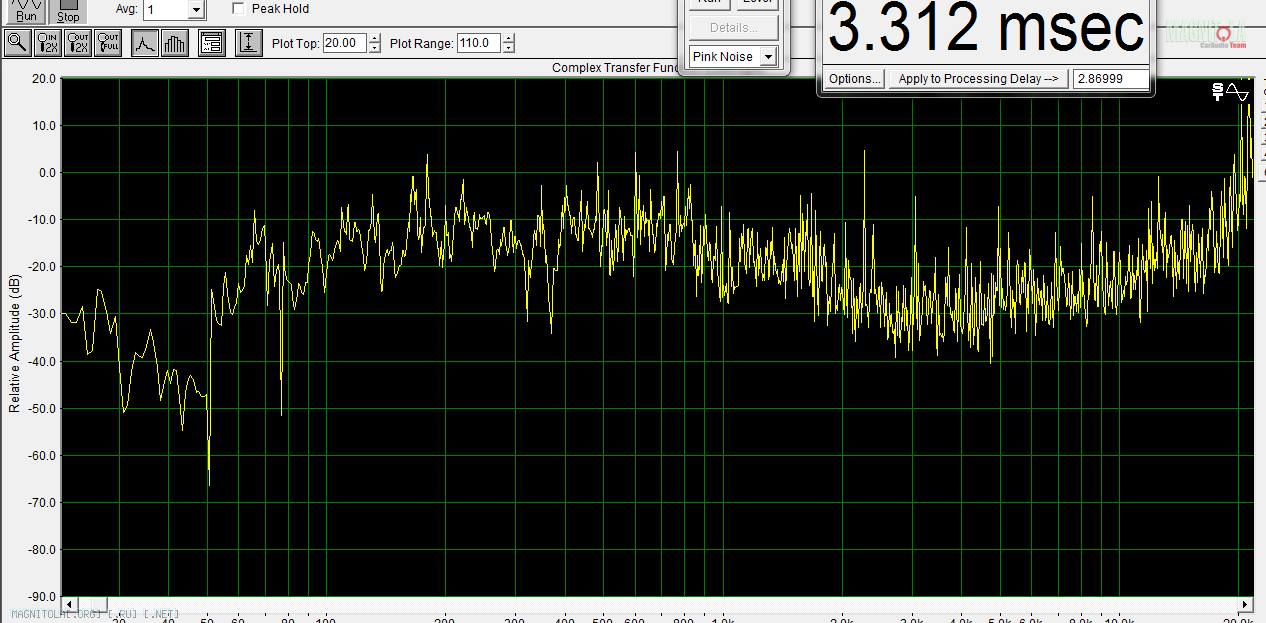
Task: Click Apply to Processing Delay button
Action: [x=977, y=79]
